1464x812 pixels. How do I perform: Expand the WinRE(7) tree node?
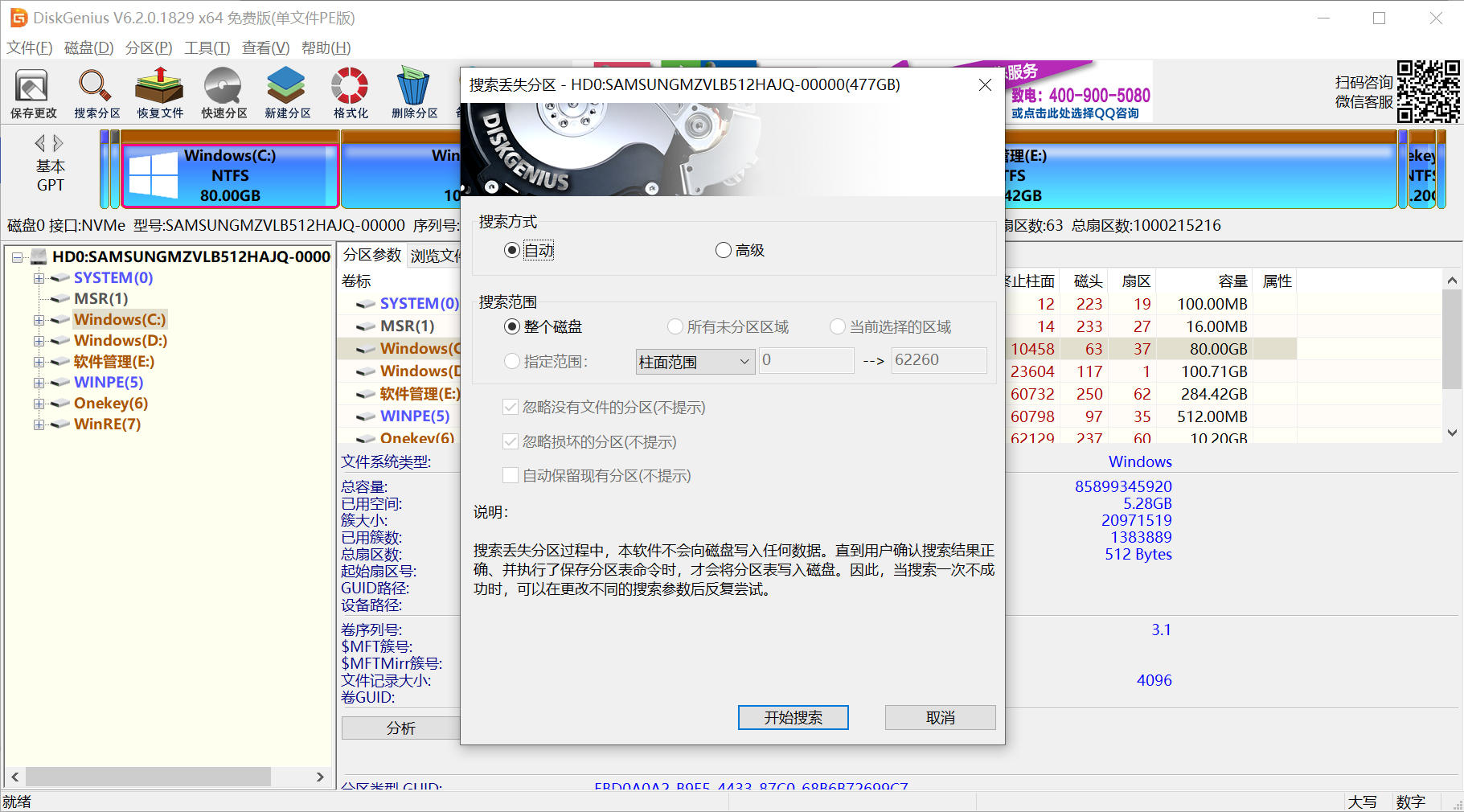click(x=39, y=424)
